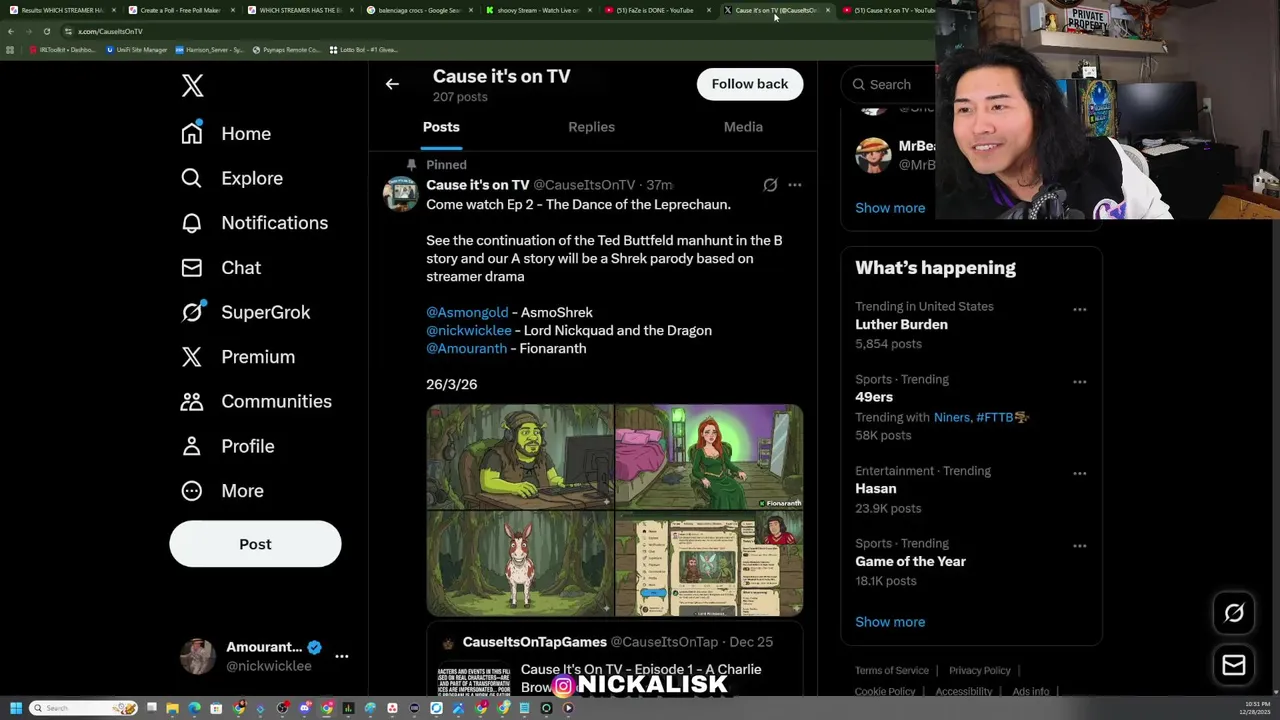Open the floating Grok button
Screen dimensions: 1280x720
click(x=1234, y=613)
